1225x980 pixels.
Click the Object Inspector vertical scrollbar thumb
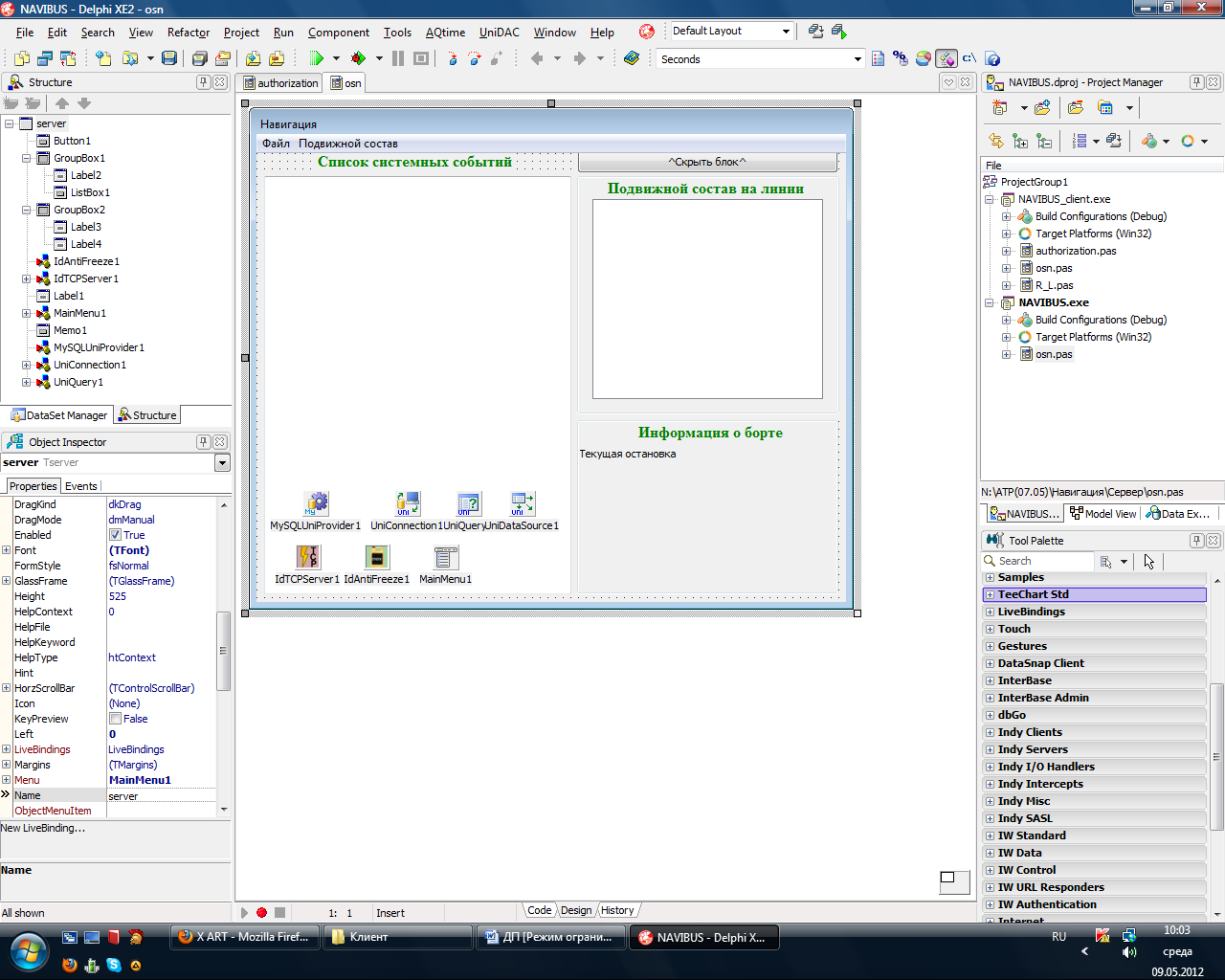[x=224, y=651]
